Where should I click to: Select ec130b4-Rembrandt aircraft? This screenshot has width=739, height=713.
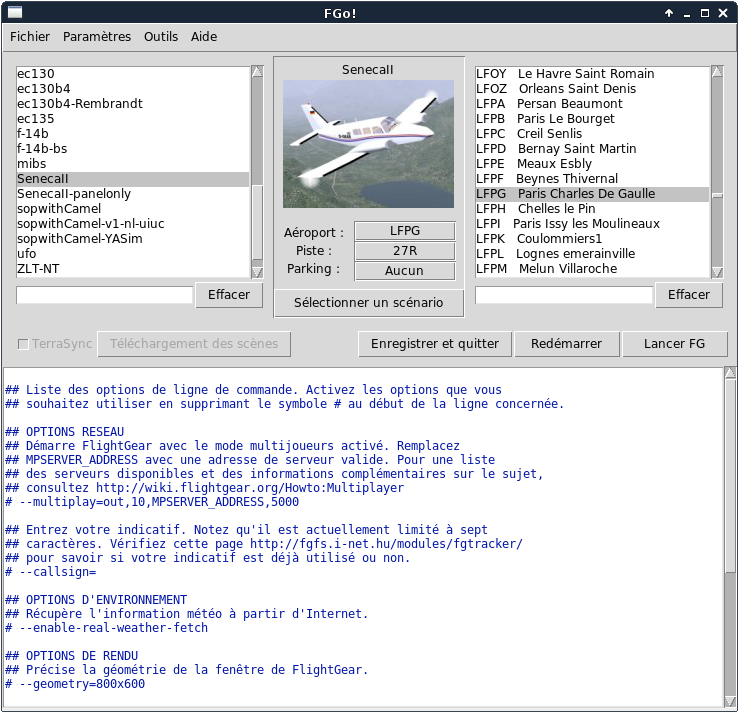tap(133, 104)
